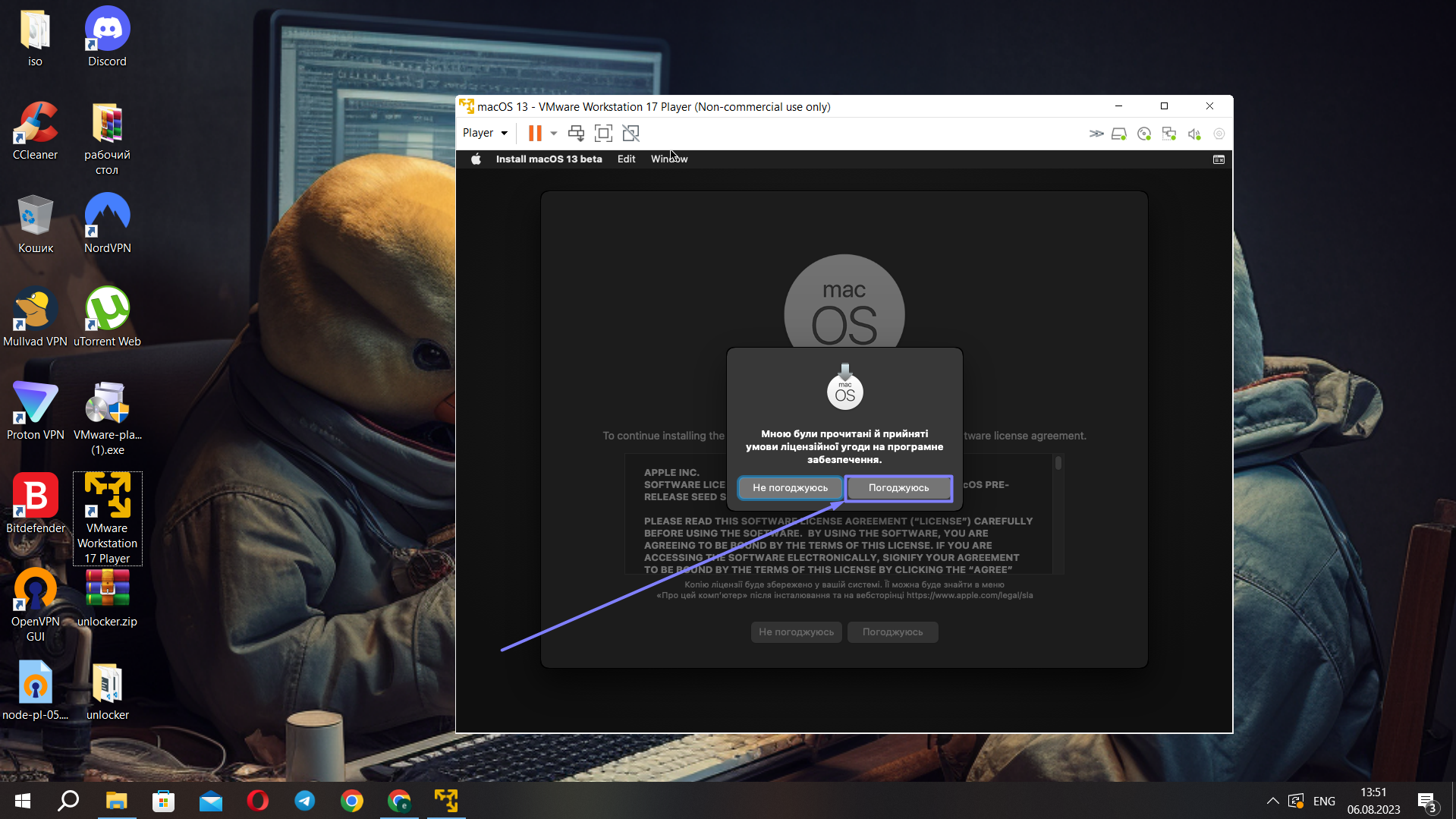Open Install macOS 13 beta menu

click(x=549, y=159)
